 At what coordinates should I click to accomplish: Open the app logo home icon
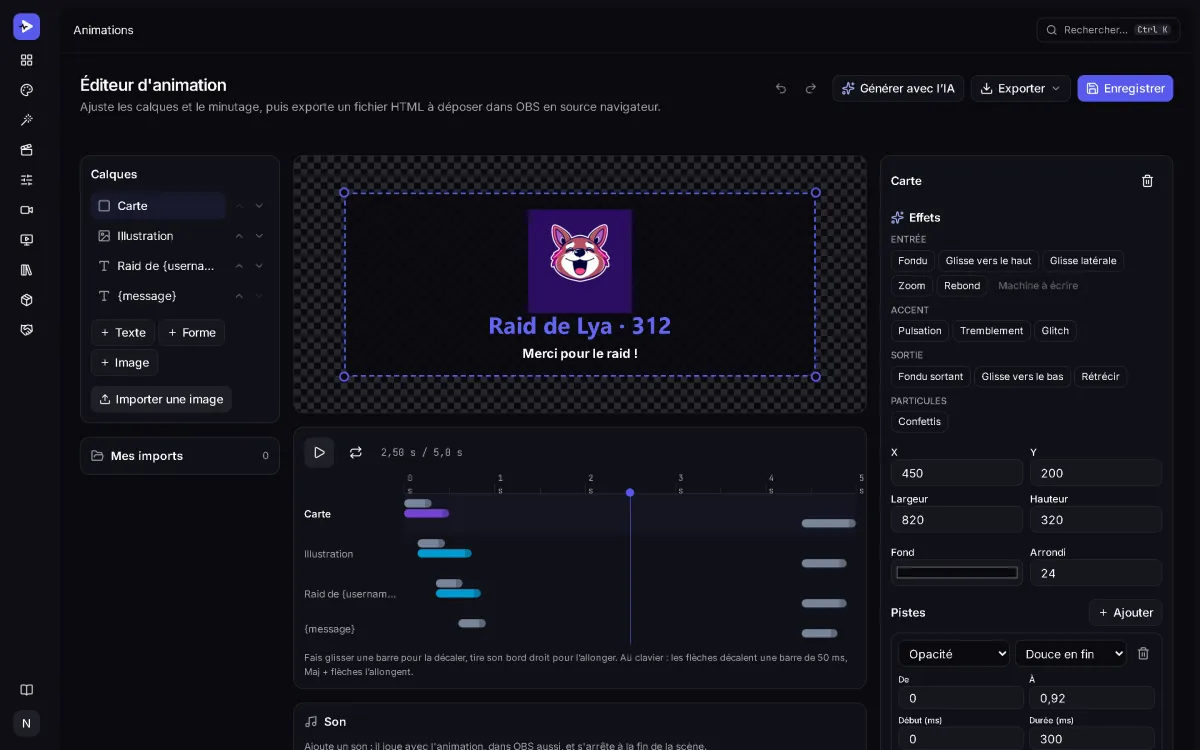[26, 26]
